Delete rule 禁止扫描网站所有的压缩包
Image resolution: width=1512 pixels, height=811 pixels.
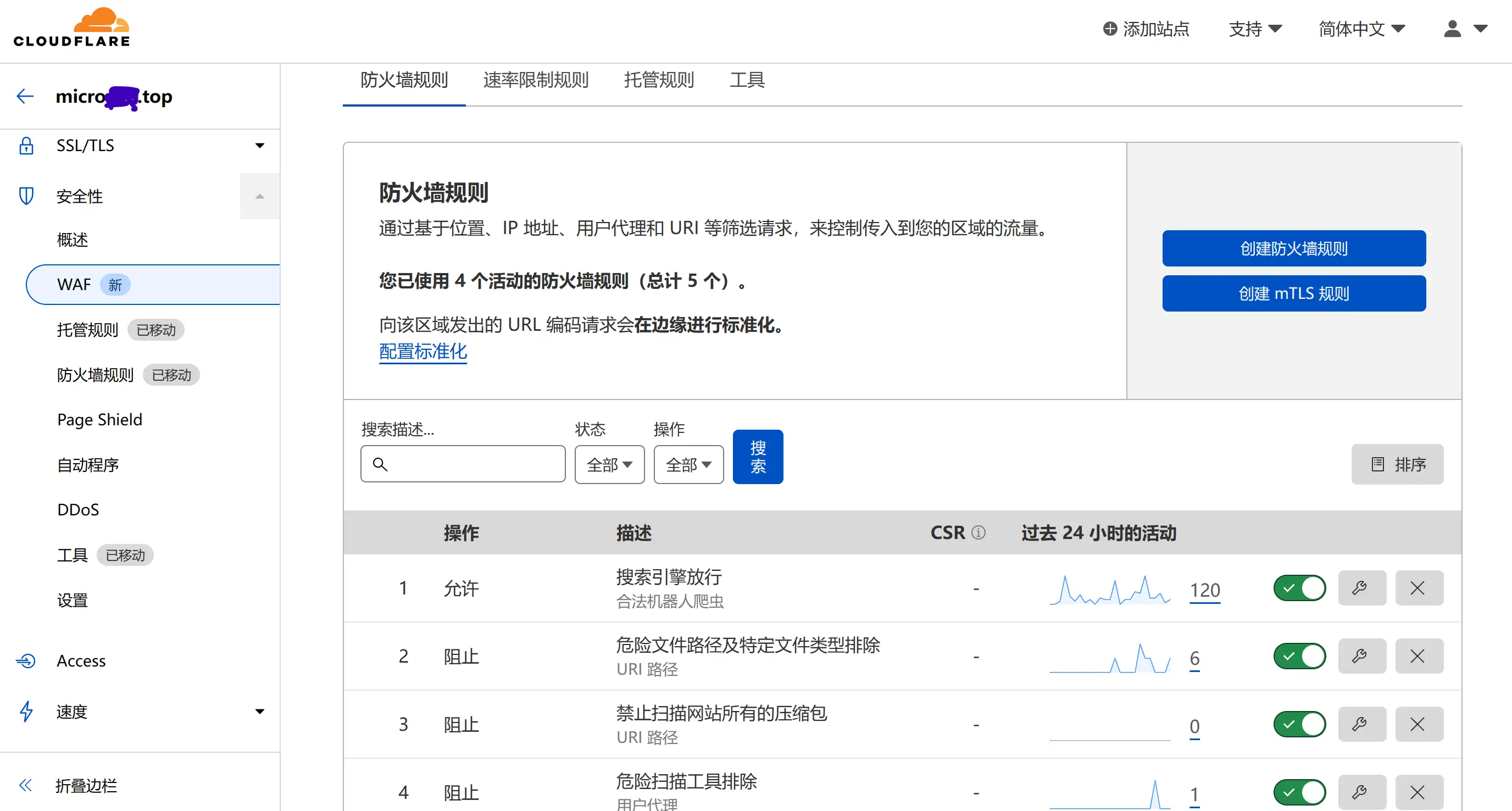[1419, 724]
